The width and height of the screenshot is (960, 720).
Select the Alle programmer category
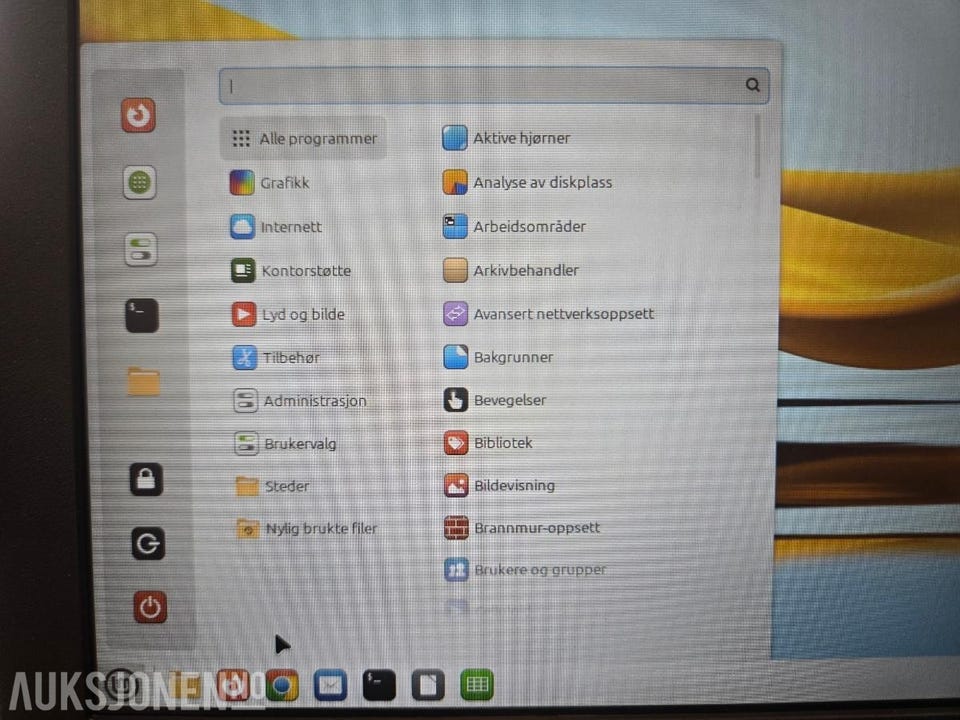click(303, 138)
